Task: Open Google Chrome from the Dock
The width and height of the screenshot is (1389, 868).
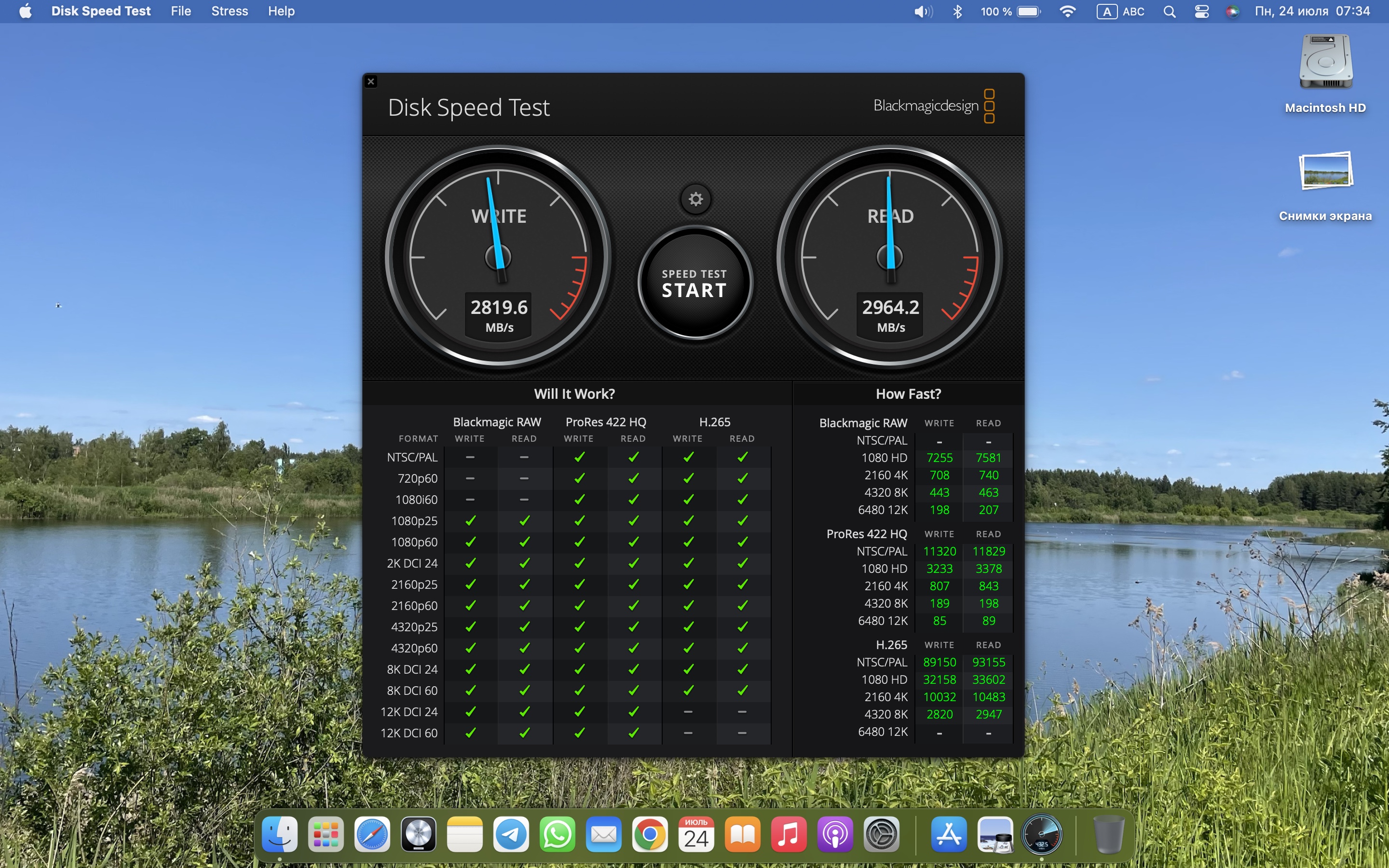Action: (x=650, y=834)
